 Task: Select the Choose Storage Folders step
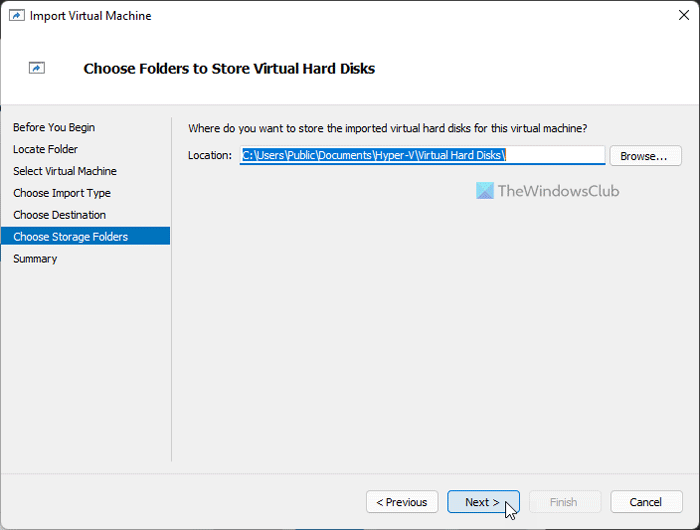click(x=70, y=237)
